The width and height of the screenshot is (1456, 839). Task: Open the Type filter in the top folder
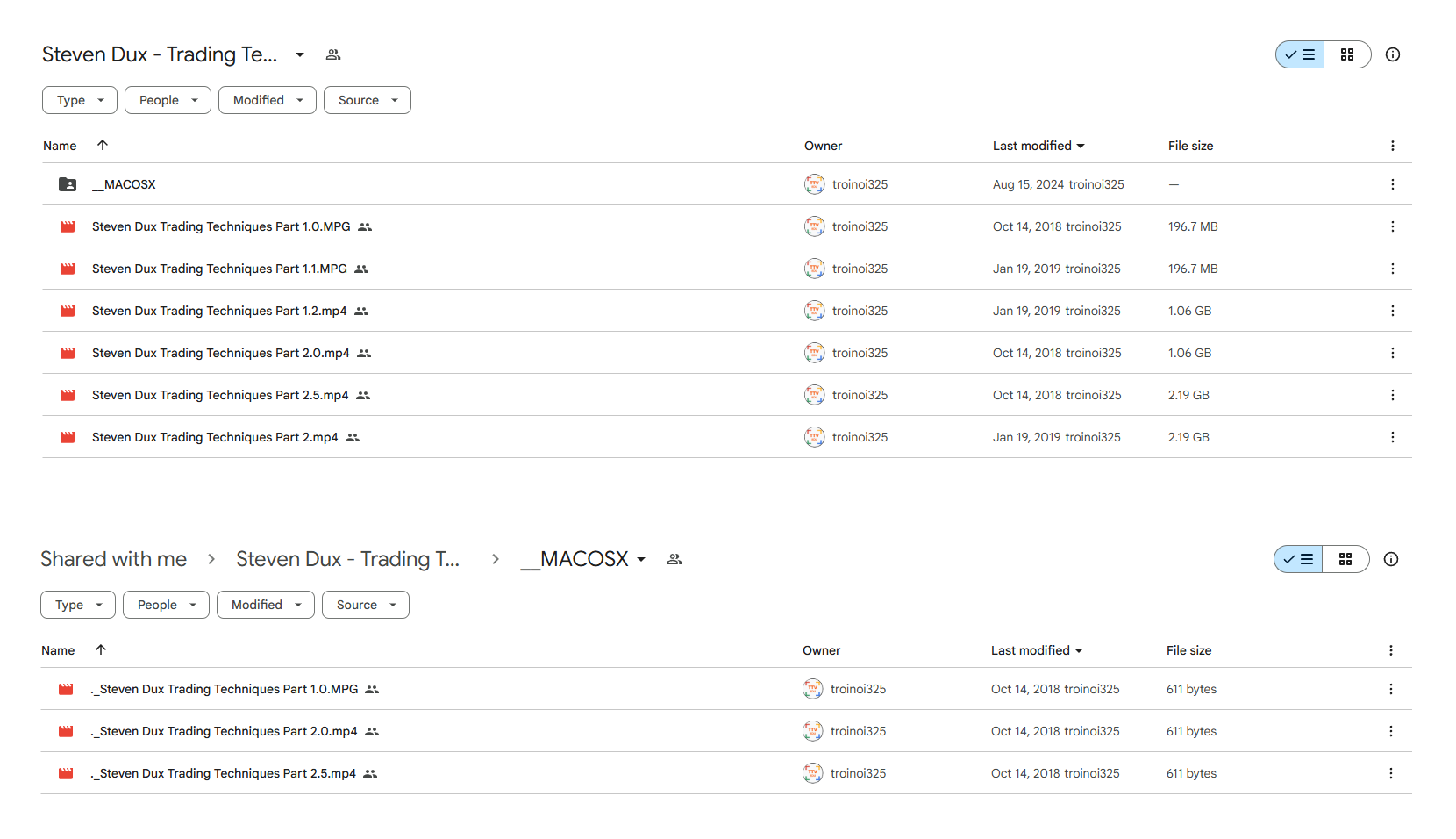[80, 100]
